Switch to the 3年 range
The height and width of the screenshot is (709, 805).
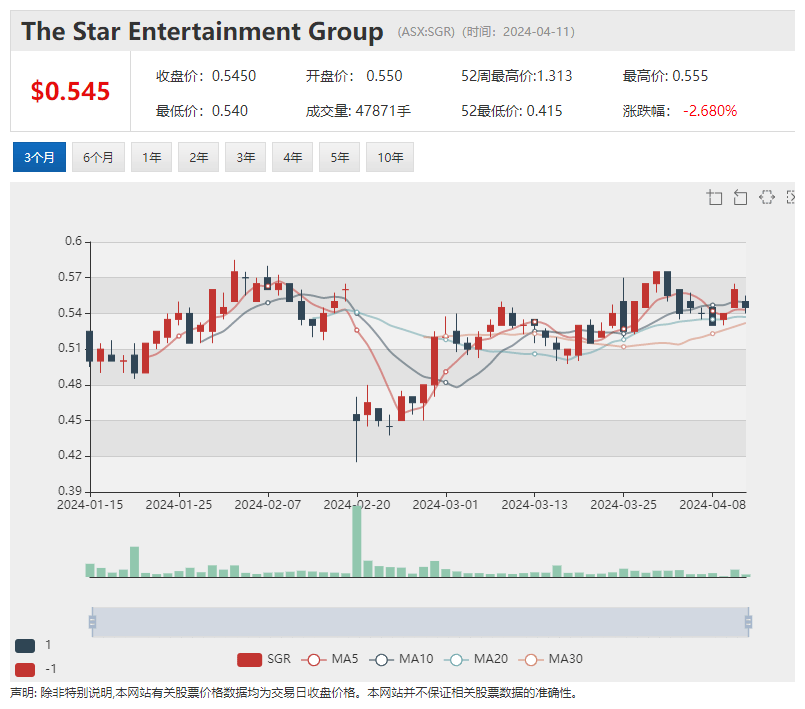[x=245, y=157]
